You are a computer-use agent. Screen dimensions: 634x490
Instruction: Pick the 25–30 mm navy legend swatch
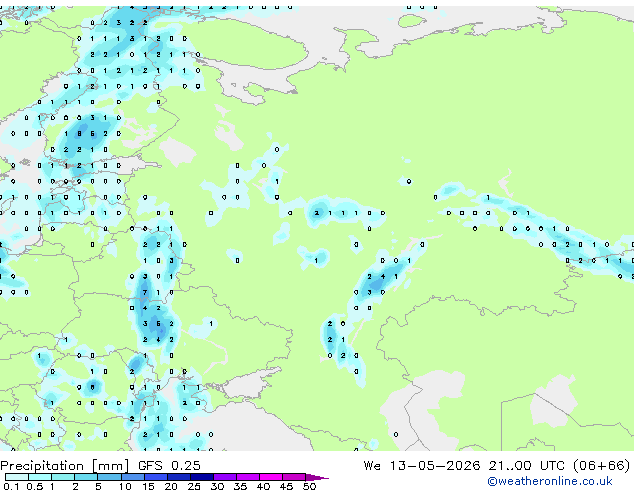tap(201, 477)
